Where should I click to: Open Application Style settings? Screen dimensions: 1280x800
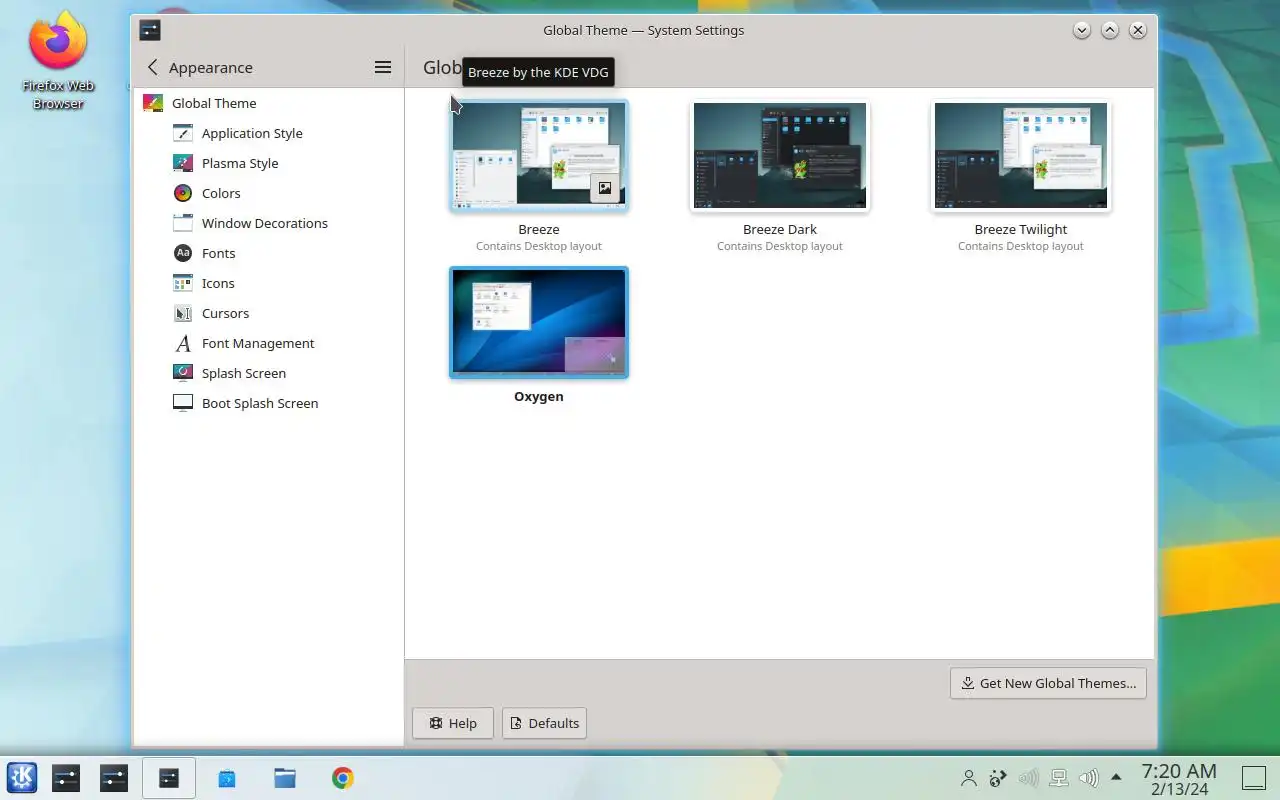pyautogui.click(x=268, y=133)
